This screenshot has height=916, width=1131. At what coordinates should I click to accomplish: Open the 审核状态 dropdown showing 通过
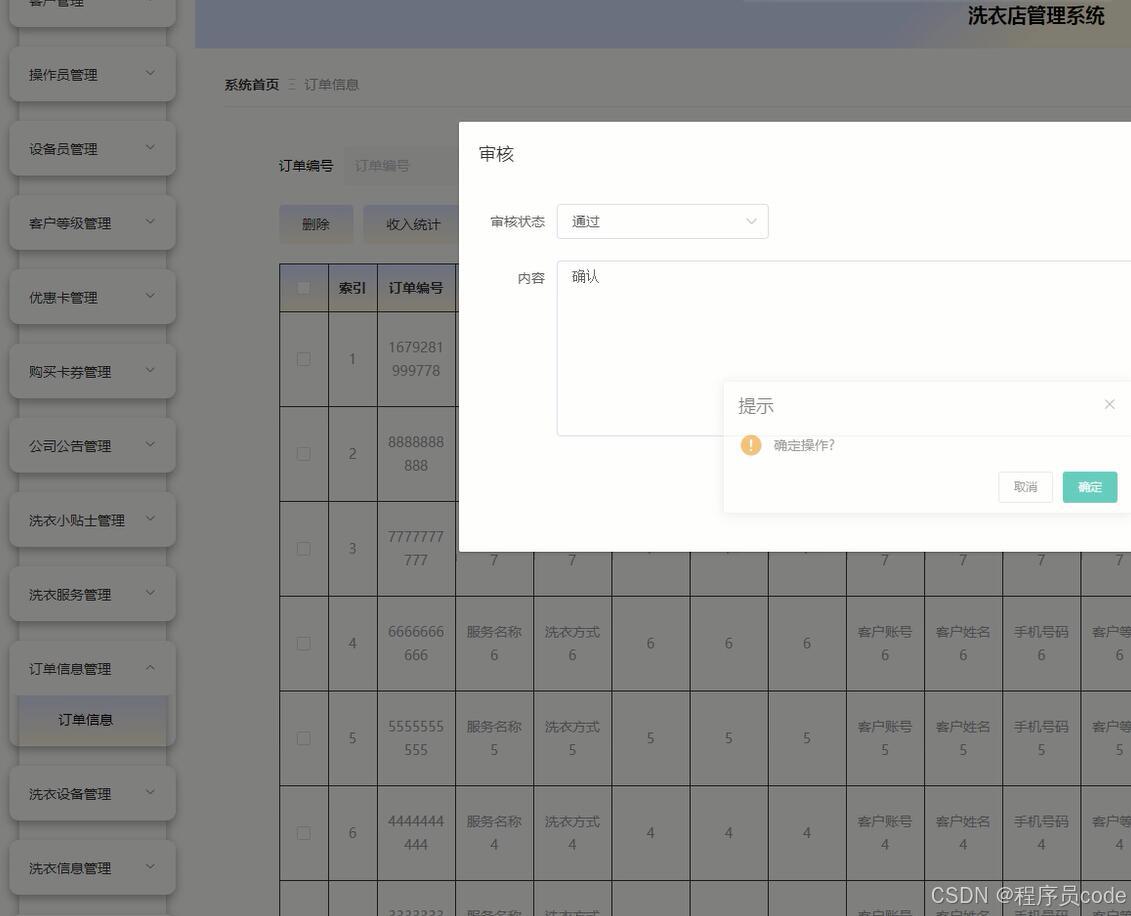[662, 221]
